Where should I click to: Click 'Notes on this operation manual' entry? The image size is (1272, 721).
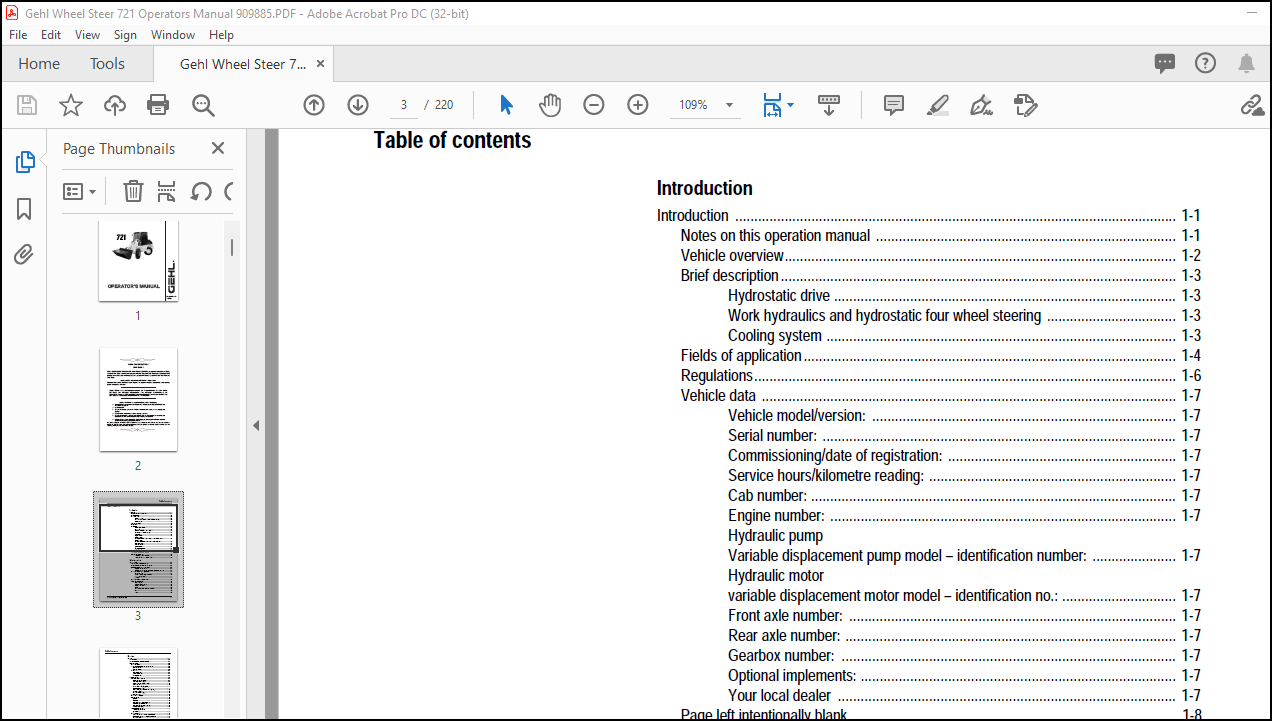point(775,236)
